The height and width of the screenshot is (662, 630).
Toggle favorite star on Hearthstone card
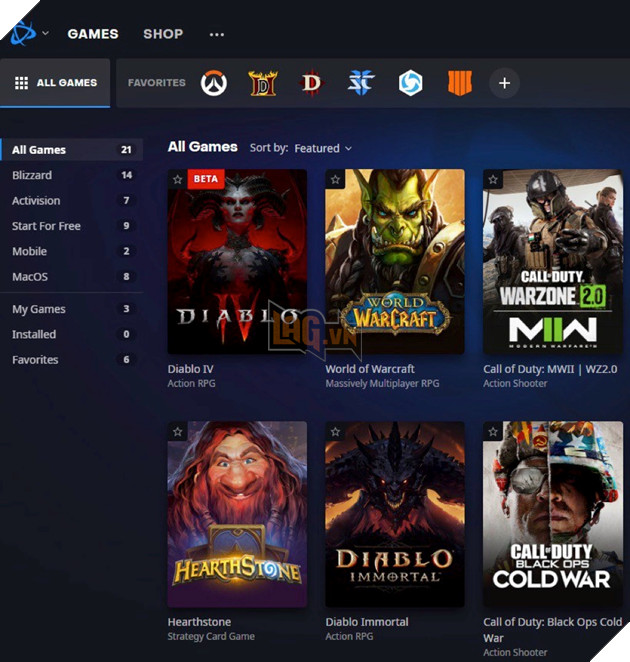[x=177, y=432]
